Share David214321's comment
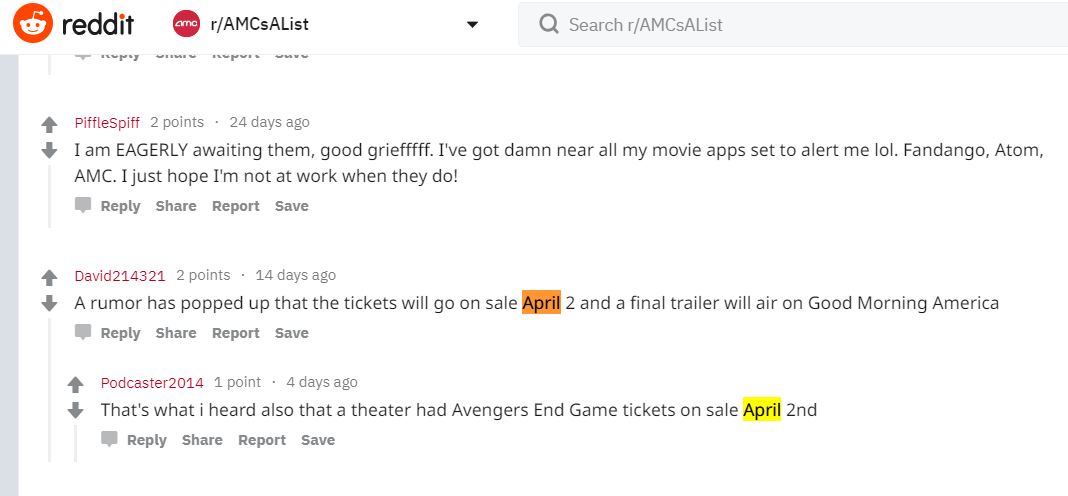This screenshot has width=1068, height=496. pos(176,333)
